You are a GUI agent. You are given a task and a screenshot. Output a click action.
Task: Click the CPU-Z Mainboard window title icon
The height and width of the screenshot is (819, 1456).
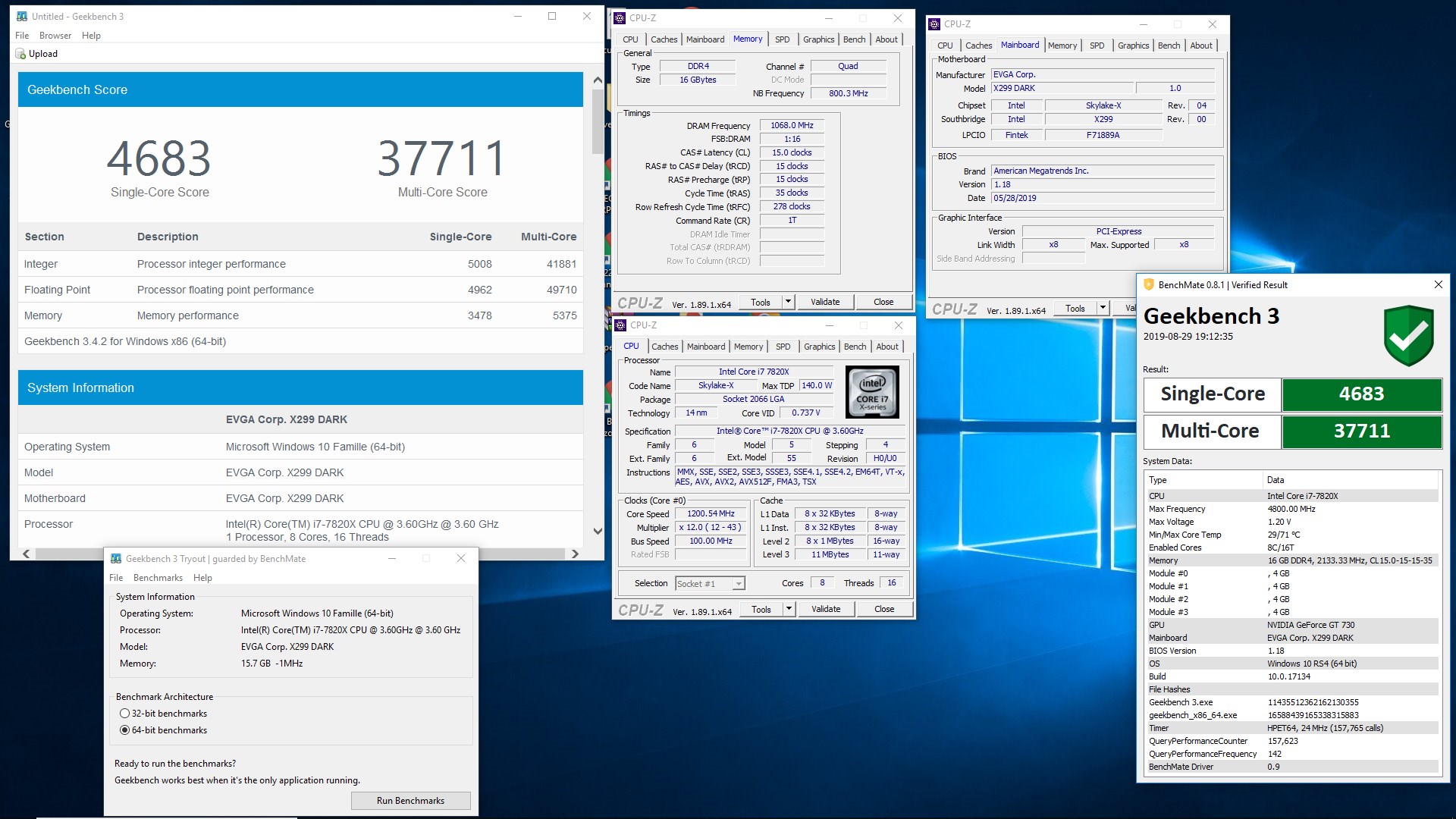(x=934, y=24)
